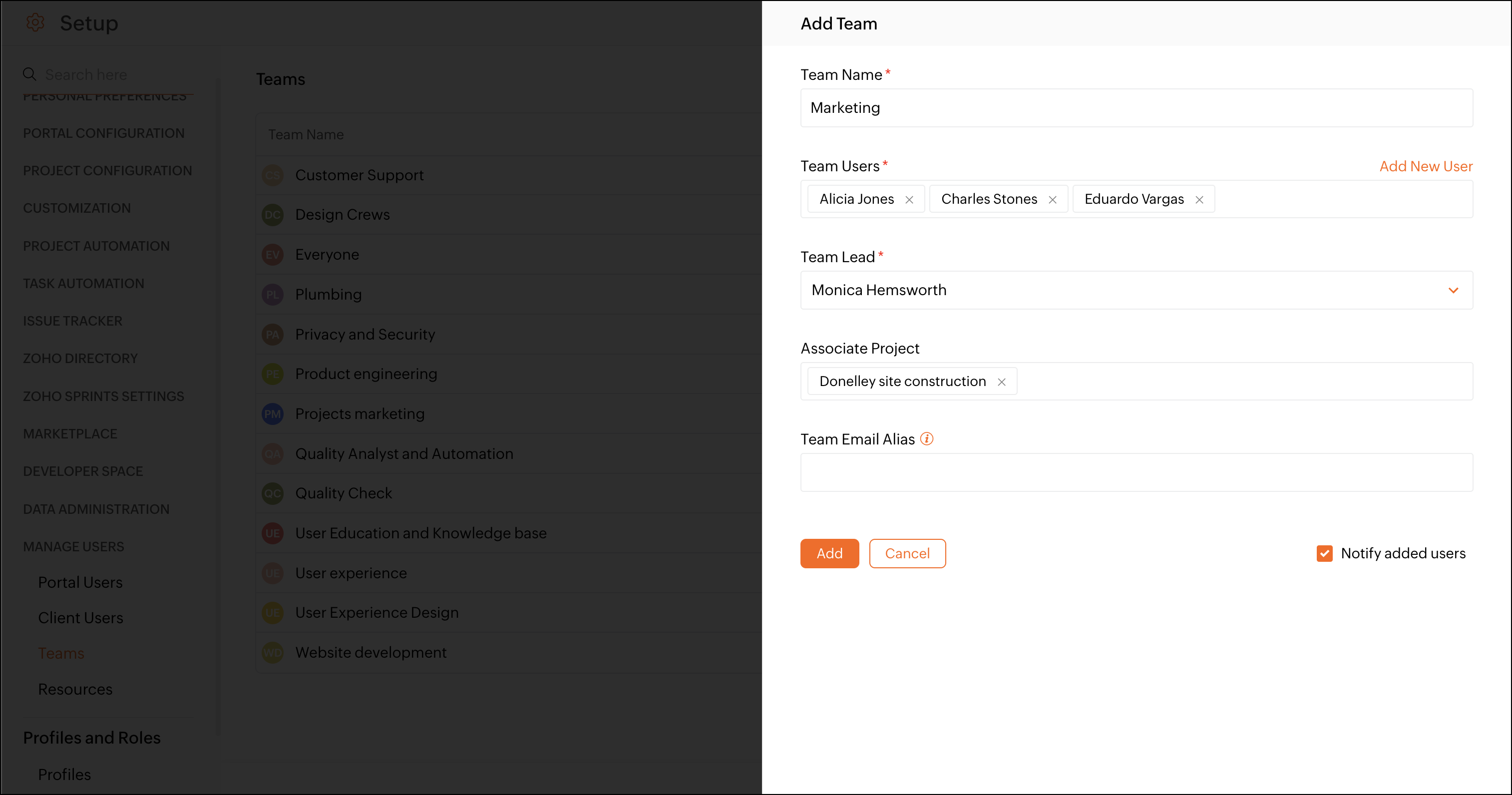Open the Team Lead dropdown arrow
Image resolution: width=1512 pixels, height=795 pixels.
pyautogui.click(x=1453, y=290)
